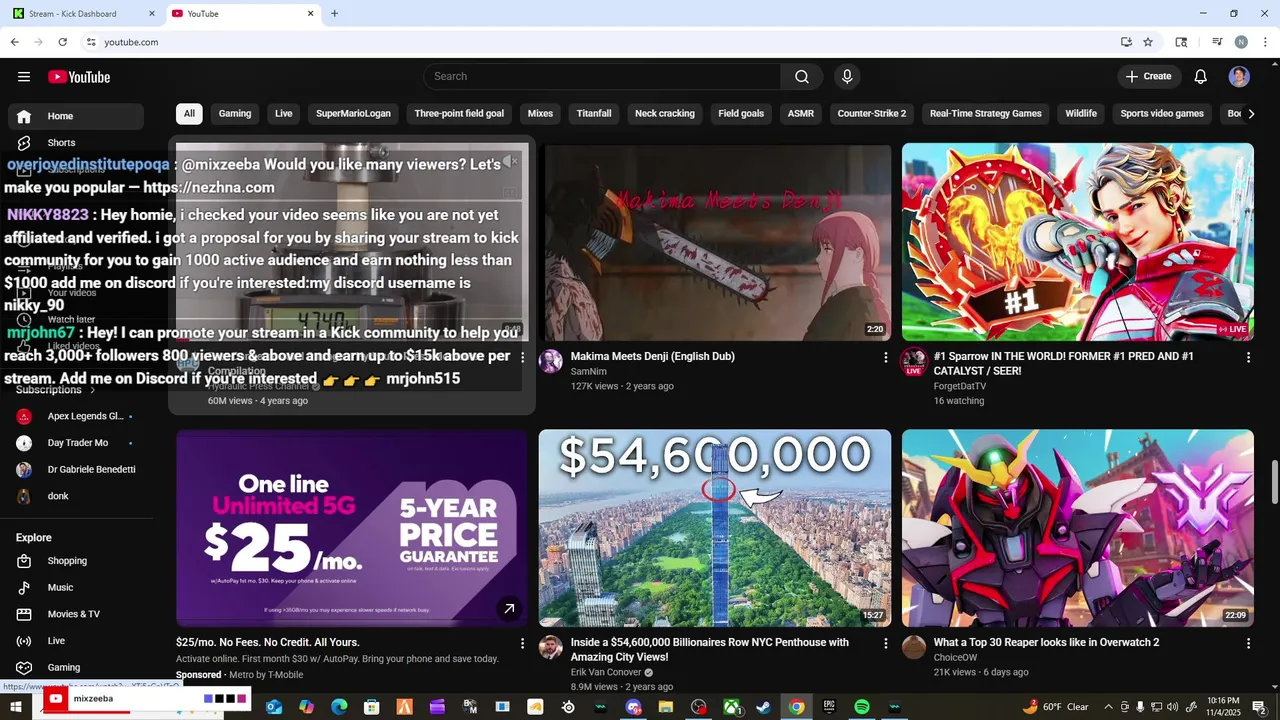Open Microsoft Edge from taskbar
This screenshot has height=720, width=1280.
(339, 707)
